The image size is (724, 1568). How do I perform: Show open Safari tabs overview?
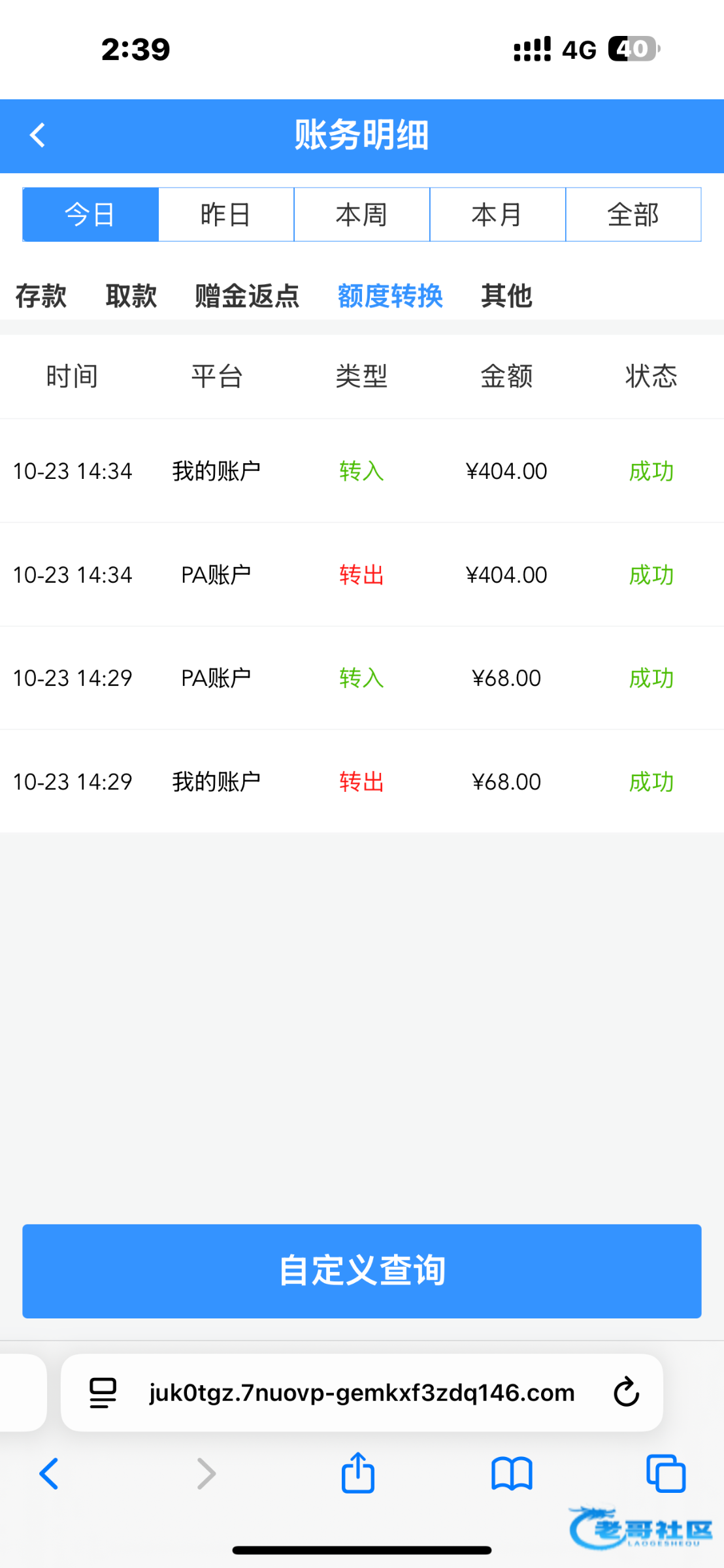[x=666, y=1474]
